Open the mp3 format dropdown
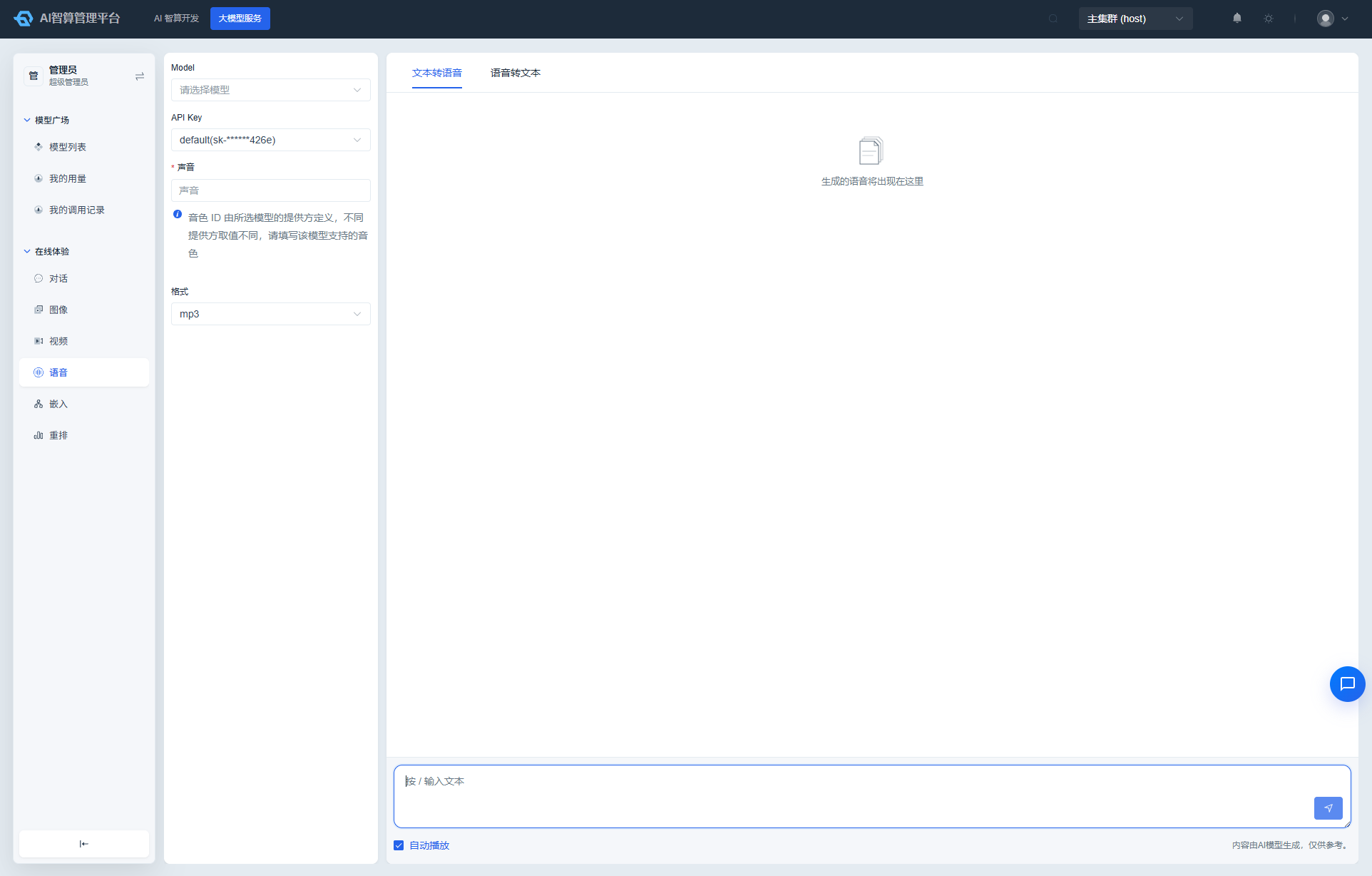The height and width of the screenshot is (876, 1372). point(271,314)
